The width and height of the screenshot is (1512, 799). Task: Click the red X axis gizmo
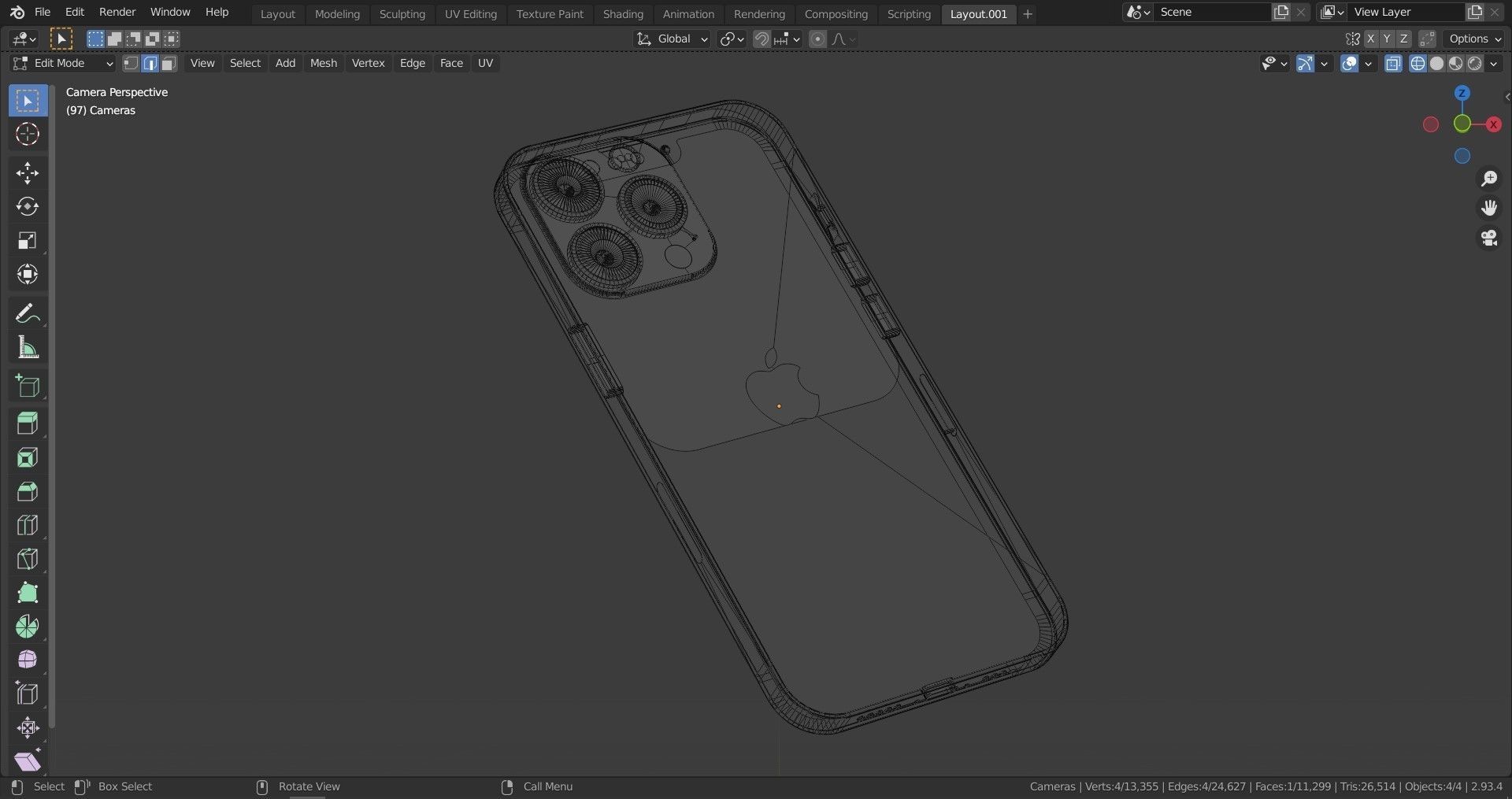tap(1493, 124)
